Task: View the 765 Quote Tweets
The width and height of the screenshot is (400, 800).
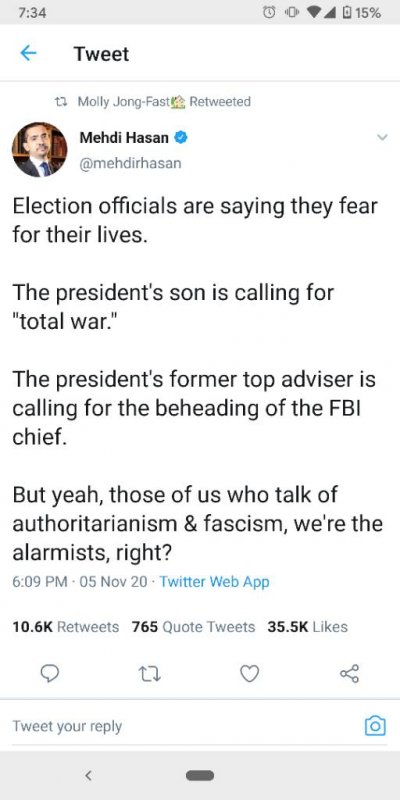Action: coord(193,626)
